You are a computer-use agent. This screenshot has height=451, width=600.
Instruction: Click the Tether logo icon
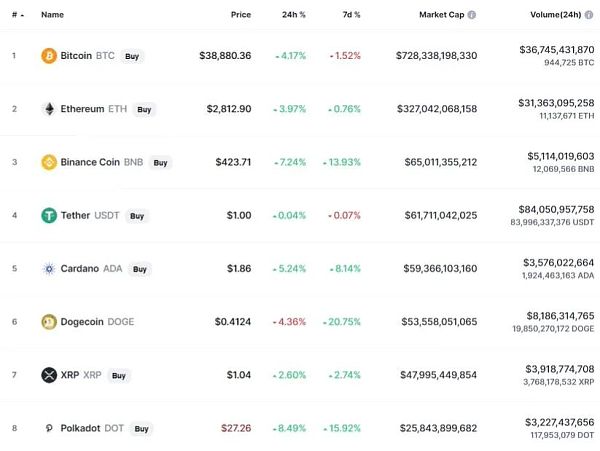48,215
